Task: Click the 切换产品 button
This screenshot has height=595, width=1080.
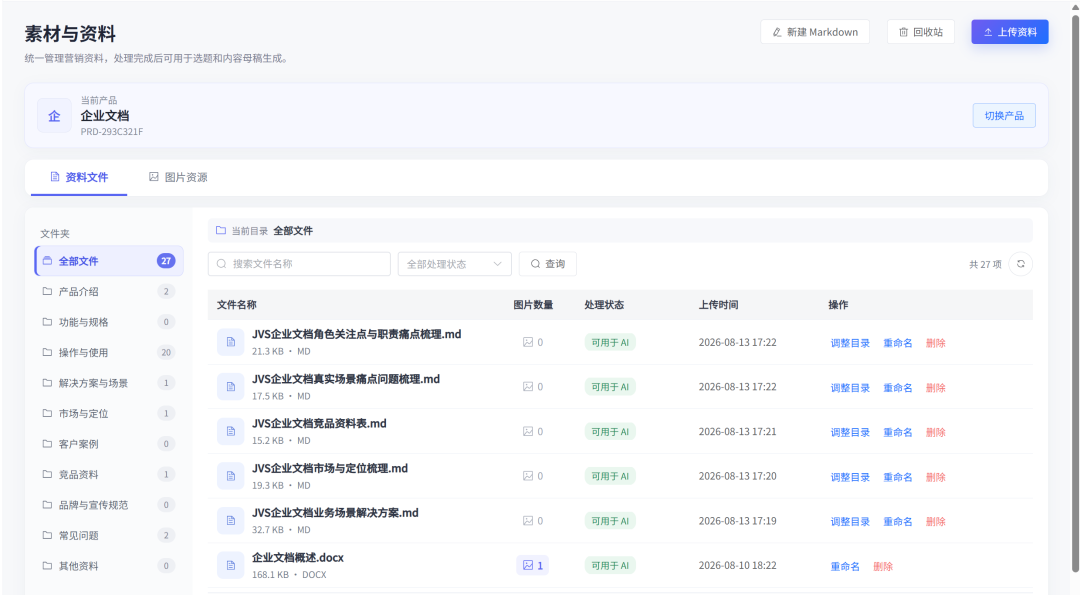Action: 1004,116
